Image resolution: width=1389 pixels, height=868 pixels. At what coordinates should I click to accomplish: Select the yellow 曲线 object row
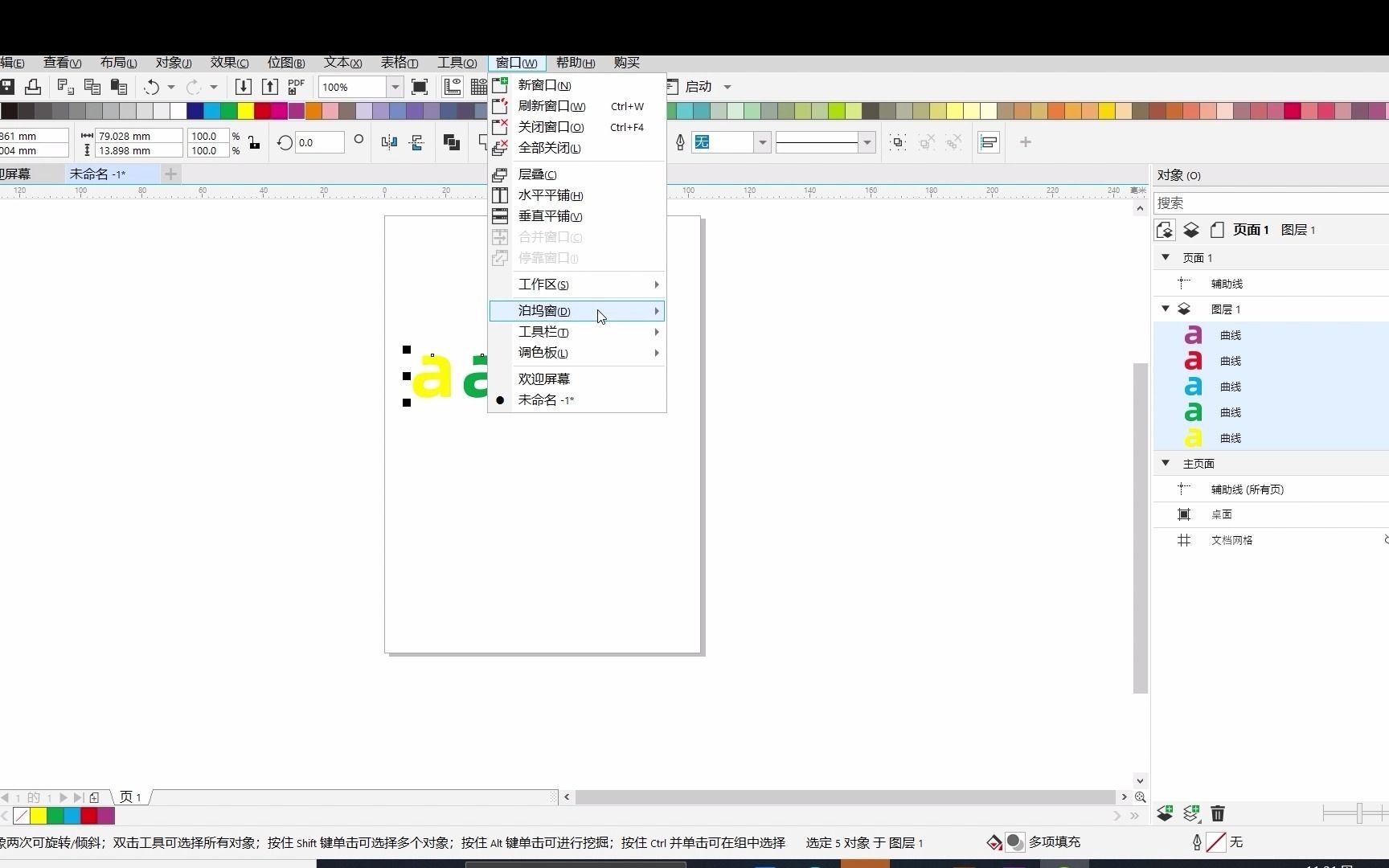pos(1271,438)
